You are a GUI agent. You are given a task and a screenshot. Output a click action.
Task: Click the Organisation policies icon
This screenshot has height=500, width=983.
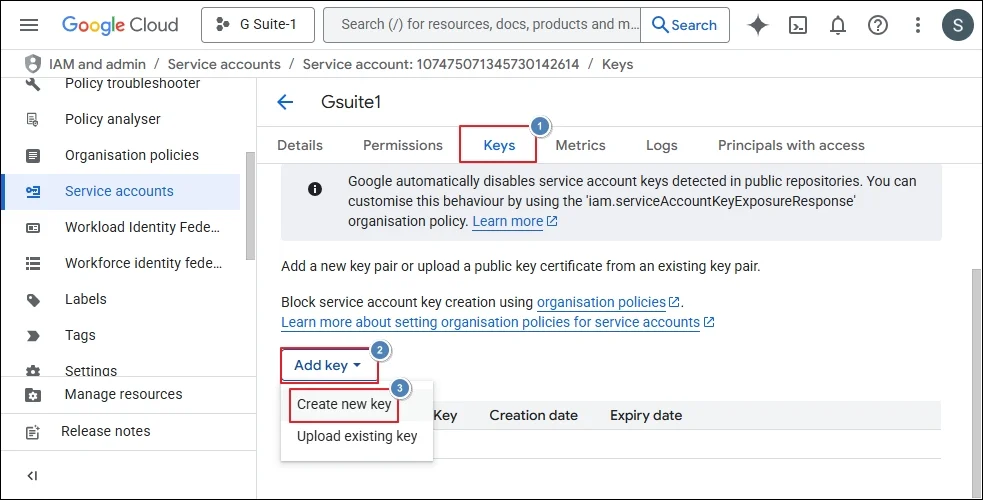[33, 155]
